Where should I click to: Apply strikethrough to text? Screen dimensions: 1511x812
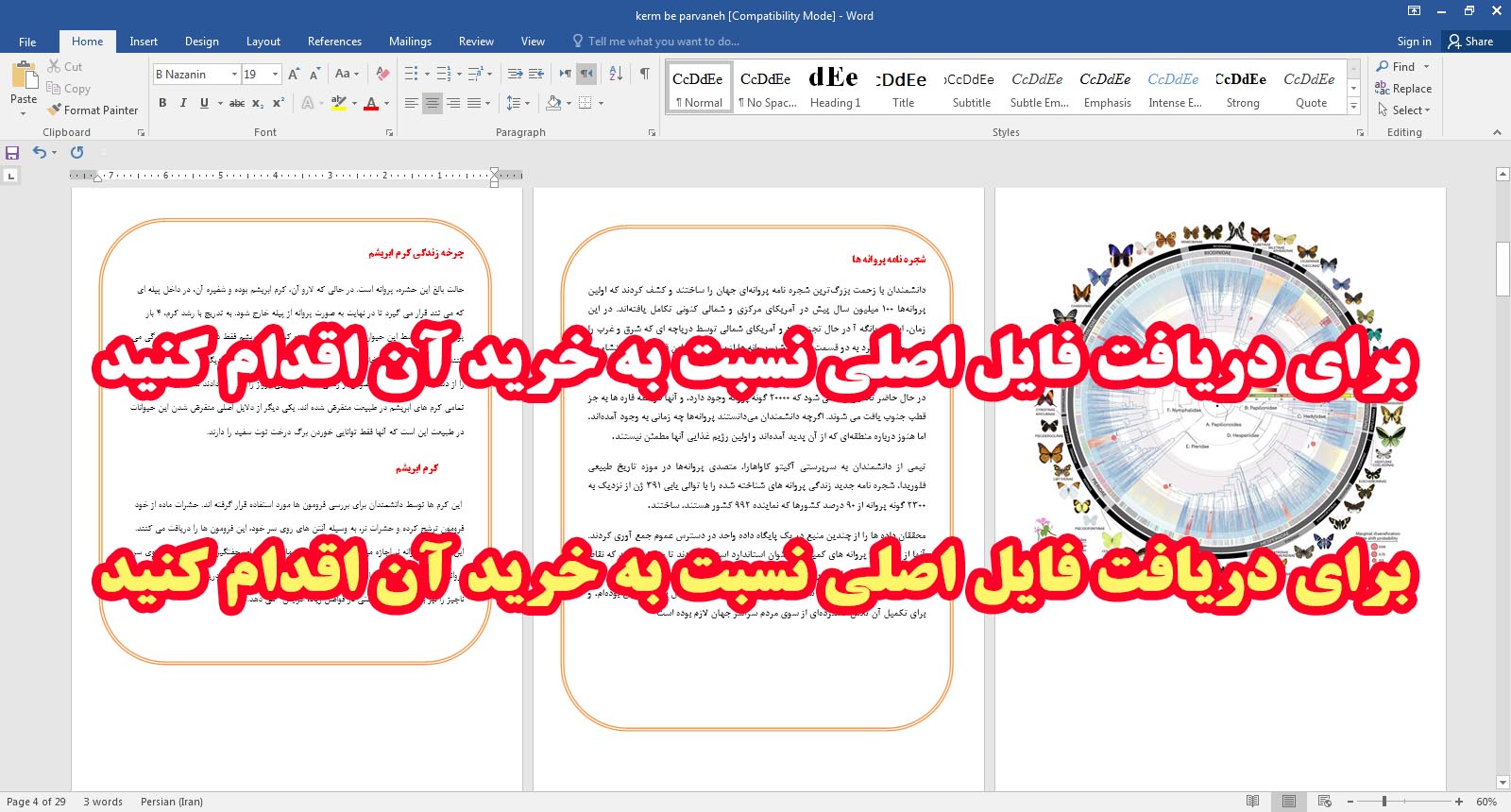236,103
